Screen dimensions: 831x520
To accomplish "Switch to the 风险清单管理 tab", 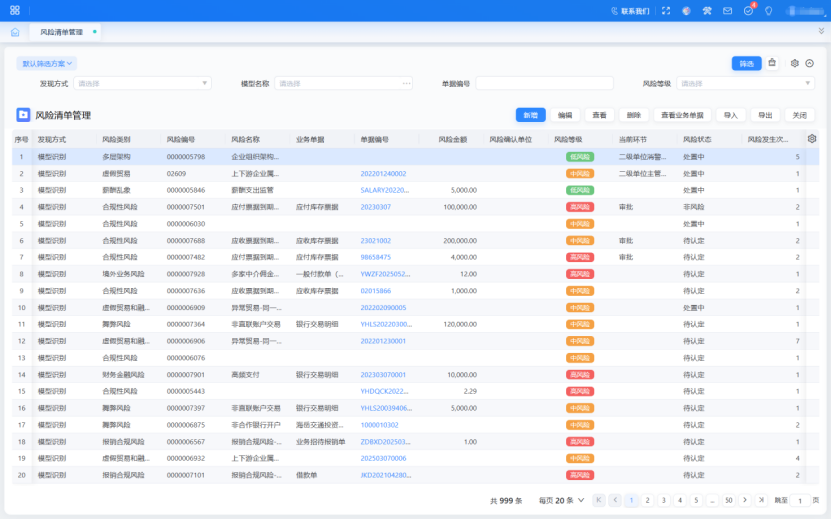I will coord(62,32).
